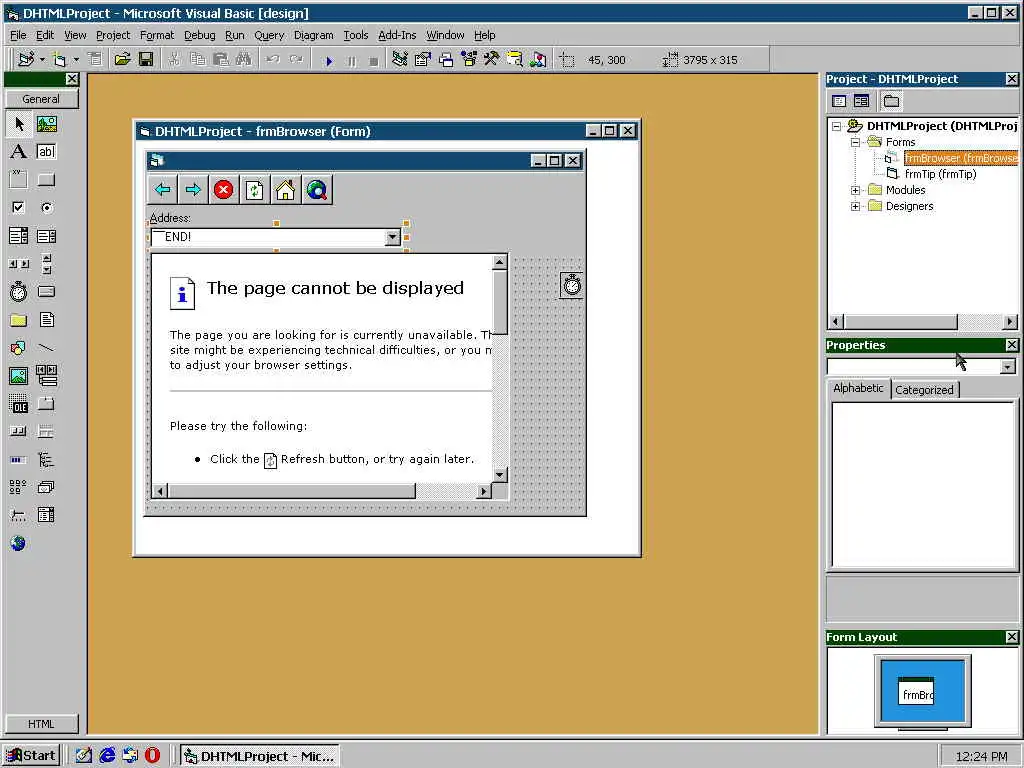Viewport: 1024px width, 768px height.
Task: Select the ListBox control tool
Action: click(46, 236)
